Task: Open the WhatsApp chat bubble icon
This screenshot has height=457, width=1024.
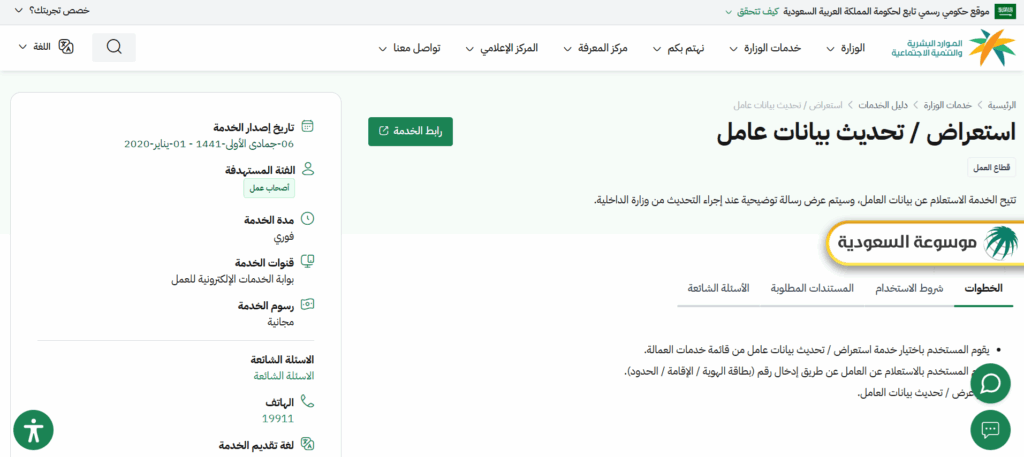Action: pyautogui.click(x=990, y=383)
